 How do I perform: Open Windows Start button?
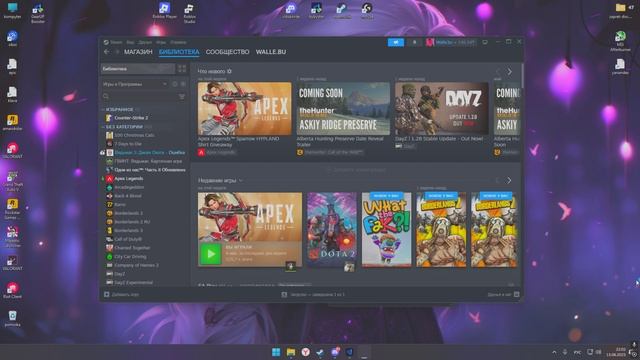pos(276,352)
